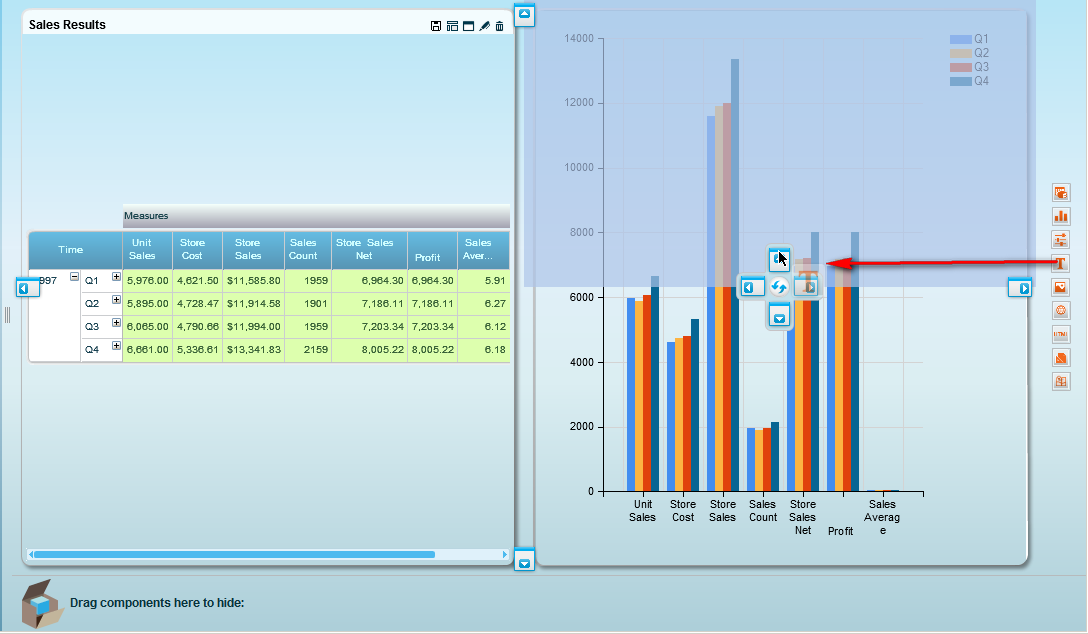Image resolution: width=1088 pixels, height=634 pixels.
Task: Click the Q1 legend color swatch
Action: pos(960,39)
